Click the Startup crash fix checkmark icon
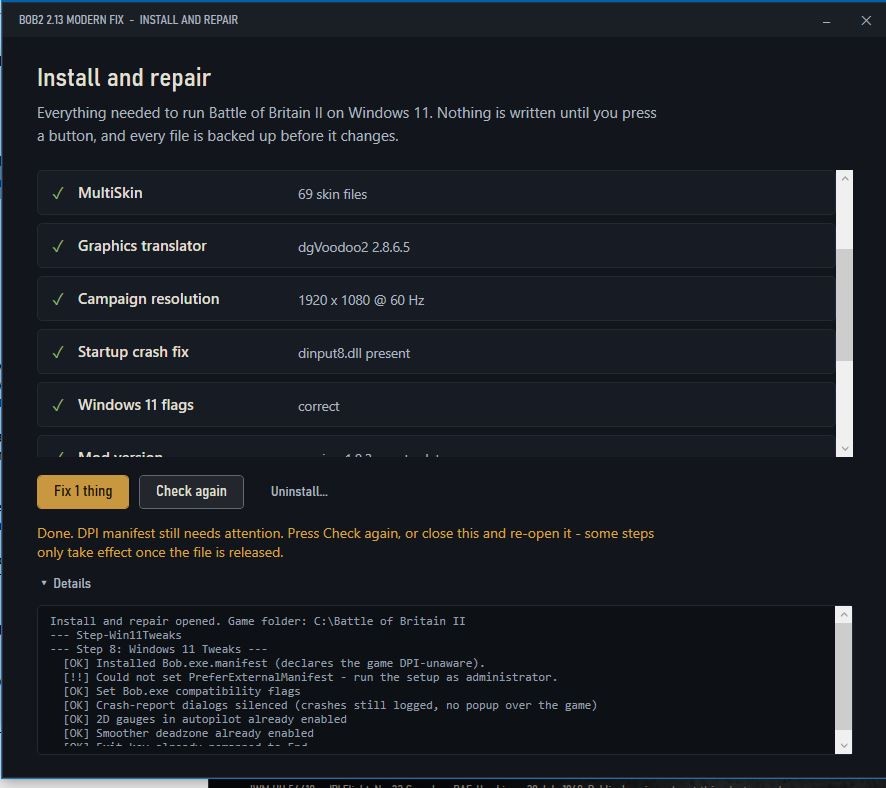886x788 pixels. (58, 352)
